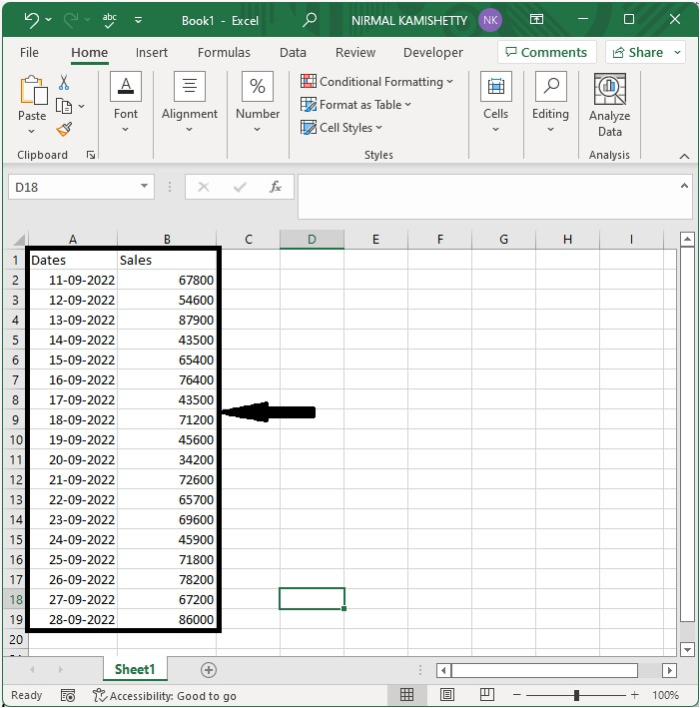Image resolution: width=700 pixels, height=708 pixels.
Task: Expand the formula bar chevron
Action: pyautogui.click(x=684, y=186)
